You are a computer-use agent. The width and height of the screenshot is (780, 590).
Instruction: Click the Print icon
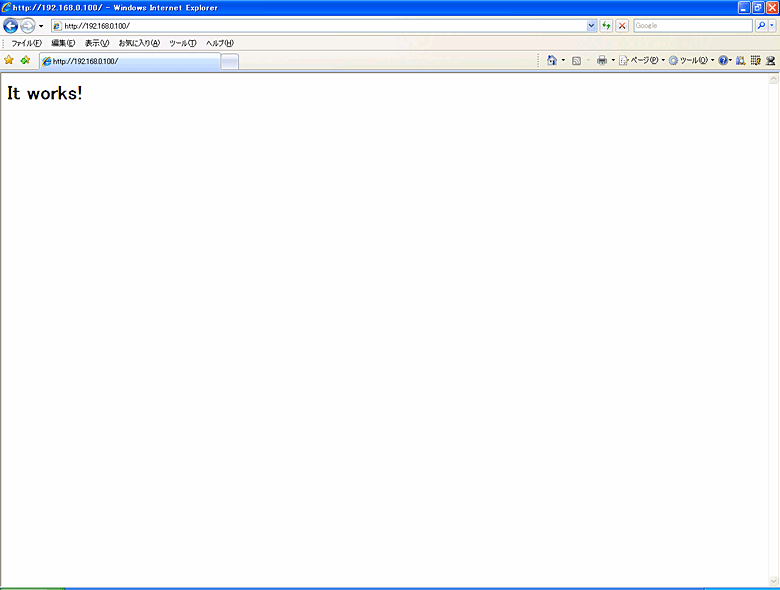point(602,61)
